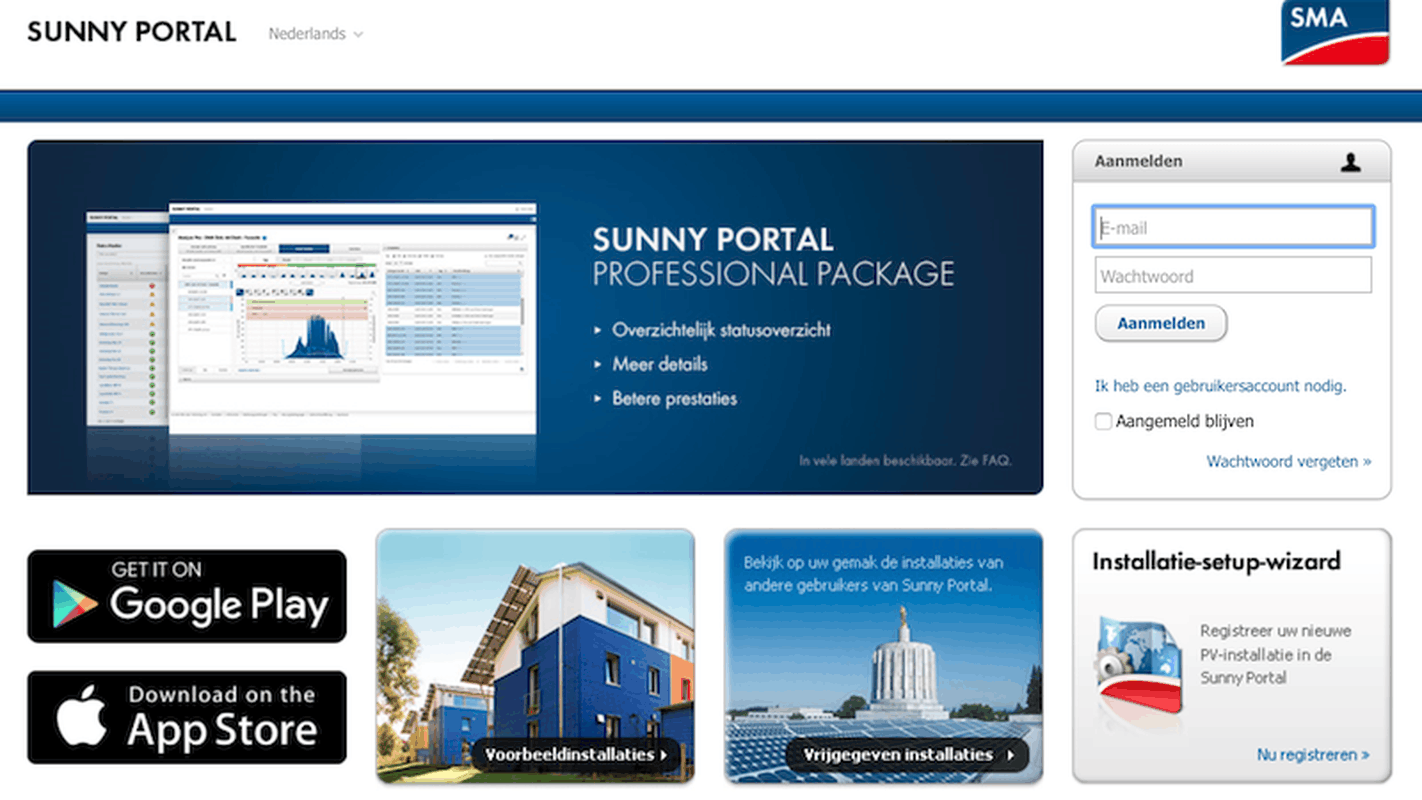Focus the E-mail input field
The image size is (1422, 800).
[x=1233, y=227]
